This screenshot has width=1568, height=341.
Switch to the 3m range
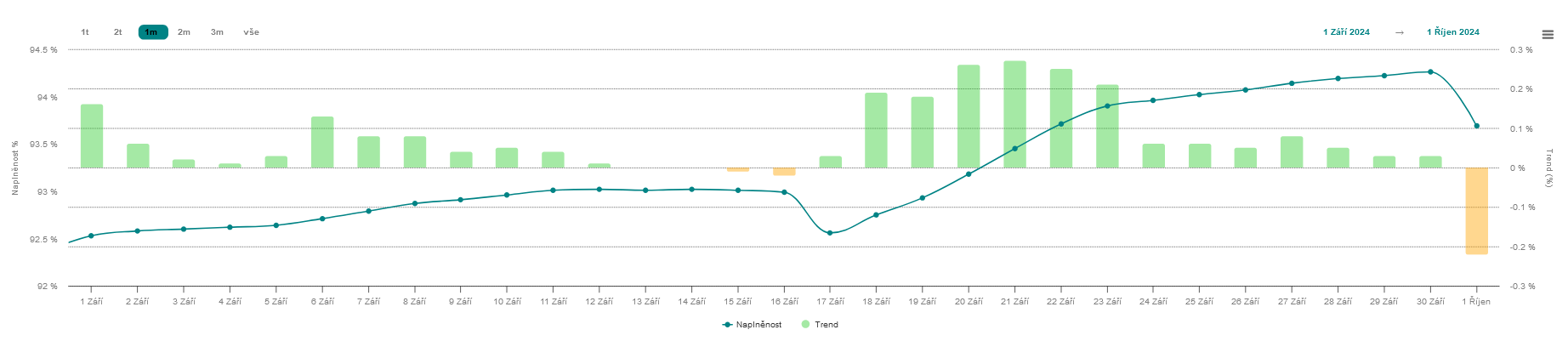click(x=217, y=32)
